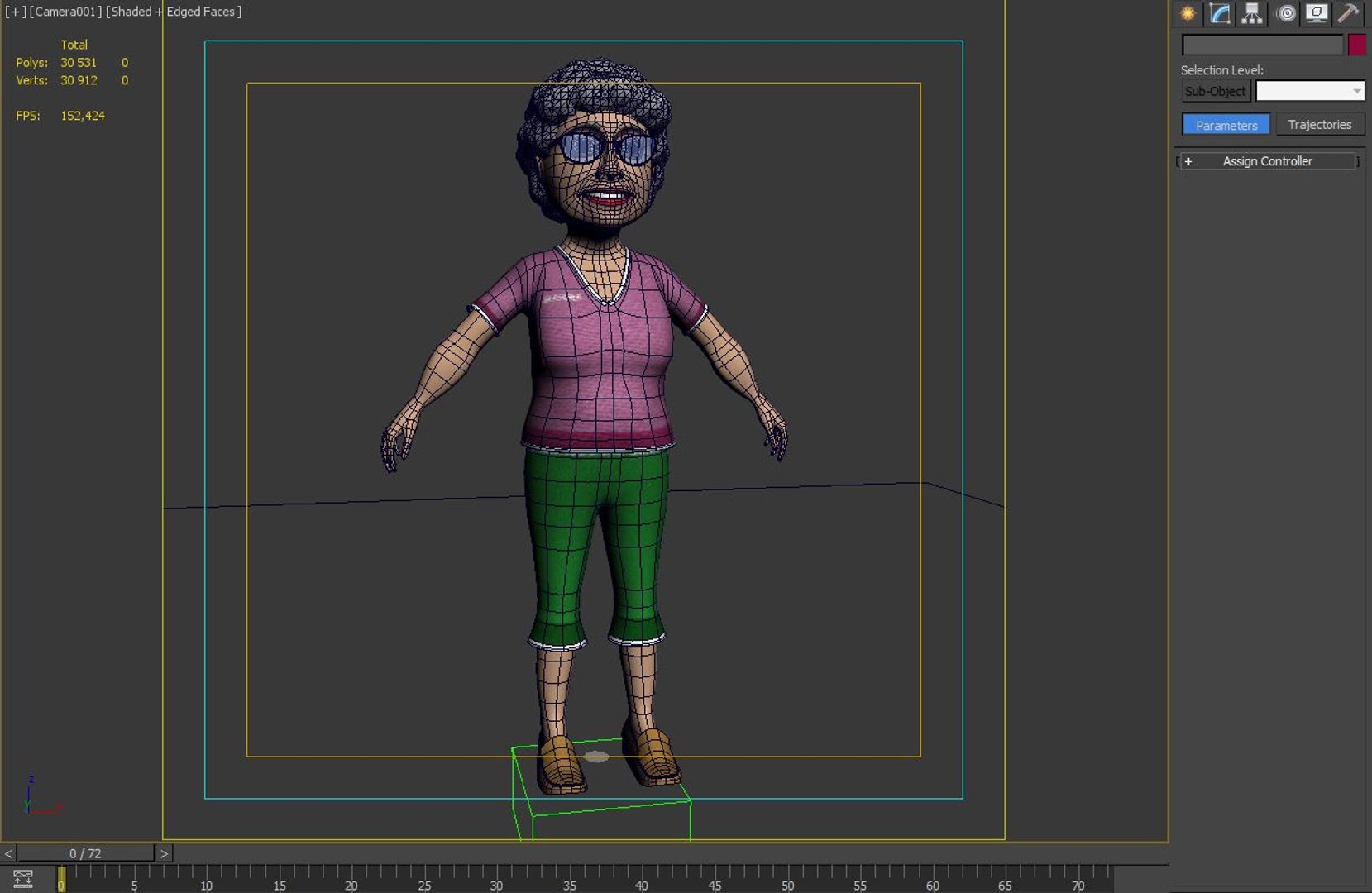Screen dimensions: 1372x893
Task: Step time slider forward with right arrow
Action: [x=164, y=853]
